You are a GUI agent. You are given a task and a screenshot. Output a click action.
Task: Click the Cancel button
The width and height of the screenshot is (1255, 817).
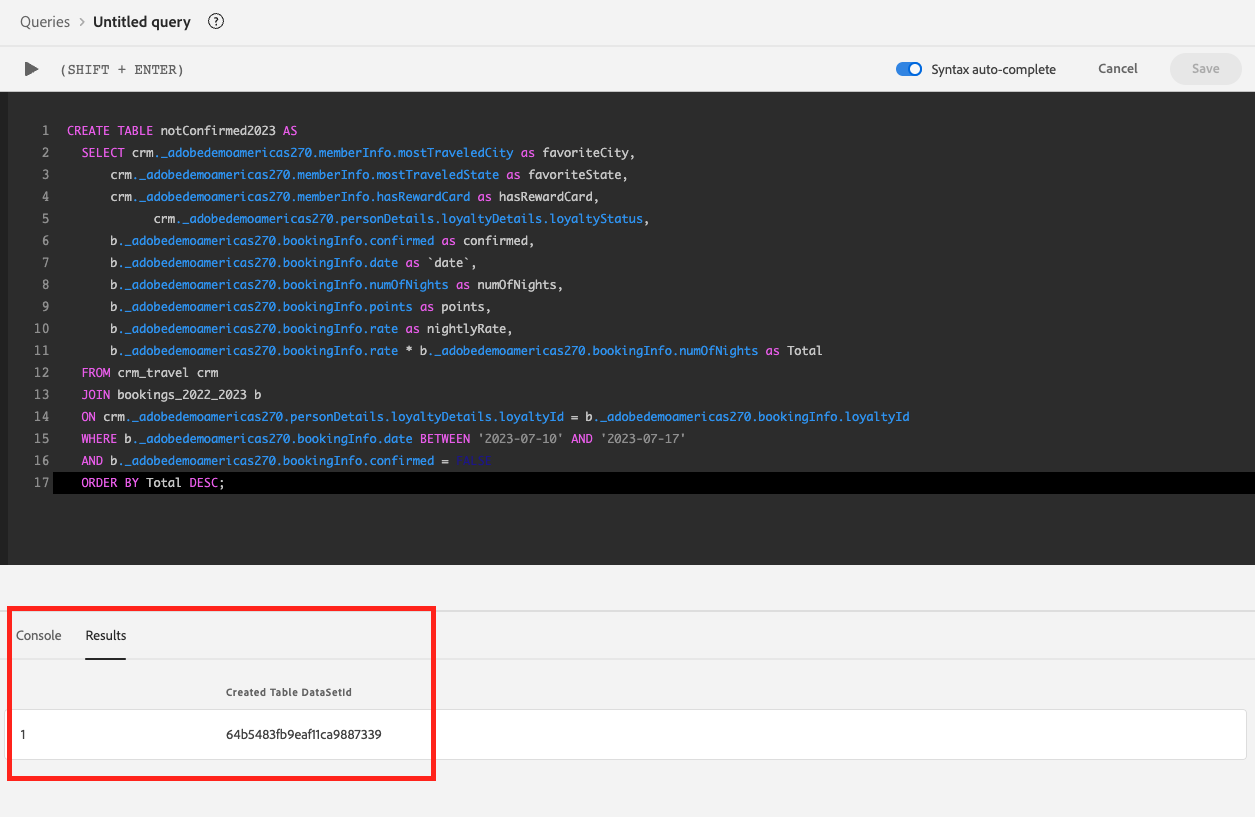(x=1118, y=69)
